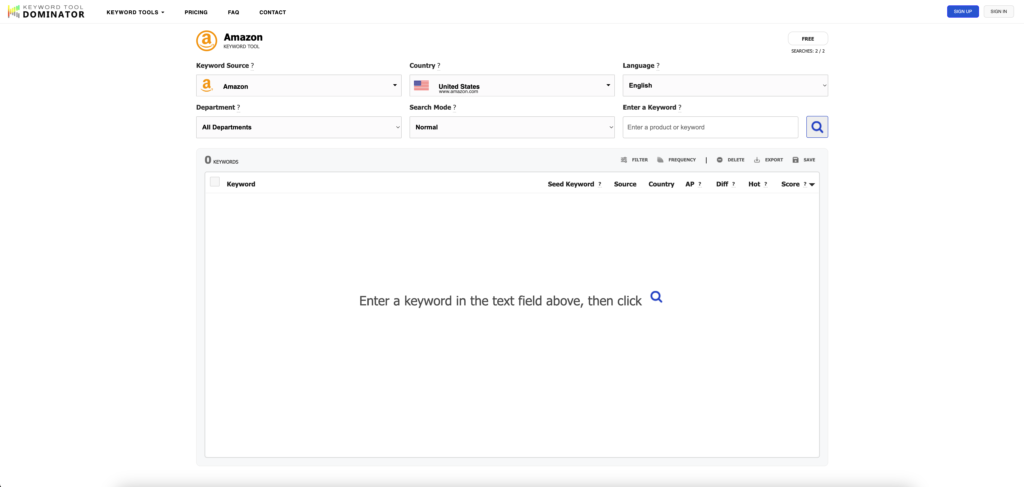Click the help mark beside AP column

point(699,185)
